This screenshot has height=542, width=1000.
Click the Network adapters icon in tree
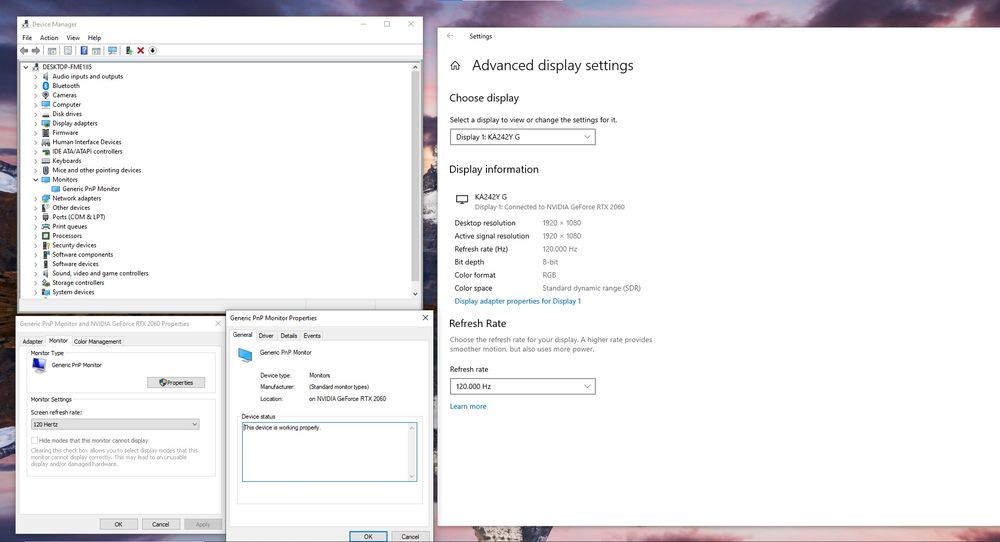click(46, 198)
